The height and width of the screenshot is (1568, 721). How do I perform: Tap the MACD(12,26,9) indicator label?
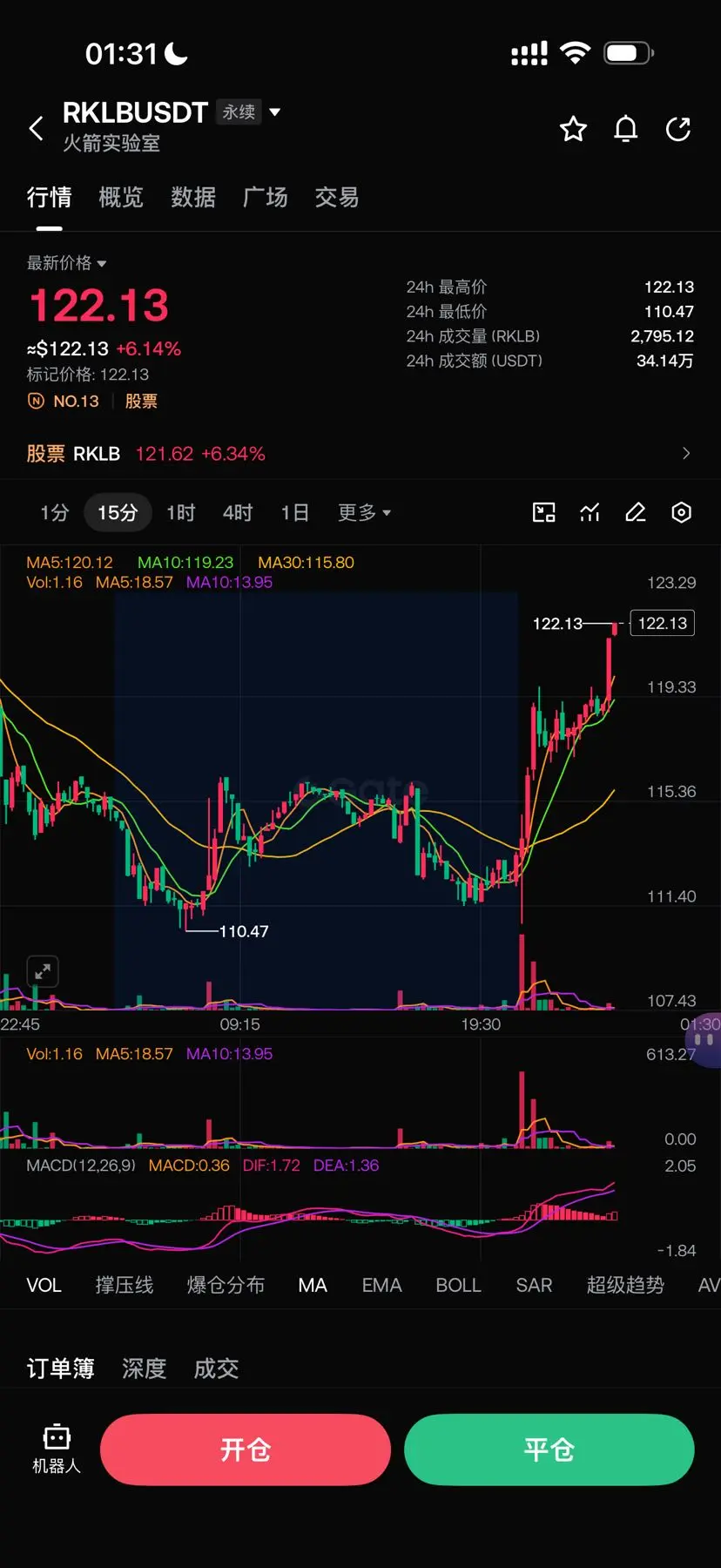81,1165
